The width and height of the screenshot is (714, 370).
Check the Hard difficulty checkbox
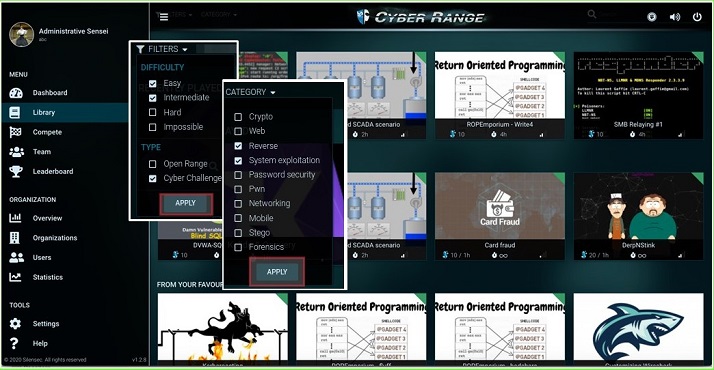point(153,112)
